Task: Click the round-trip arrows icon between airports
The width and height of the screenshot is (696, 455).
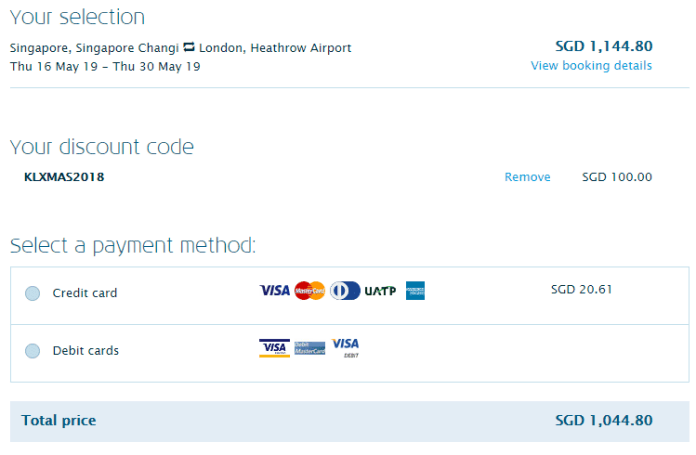Action: pyautogui.click(x=189, y=47)
